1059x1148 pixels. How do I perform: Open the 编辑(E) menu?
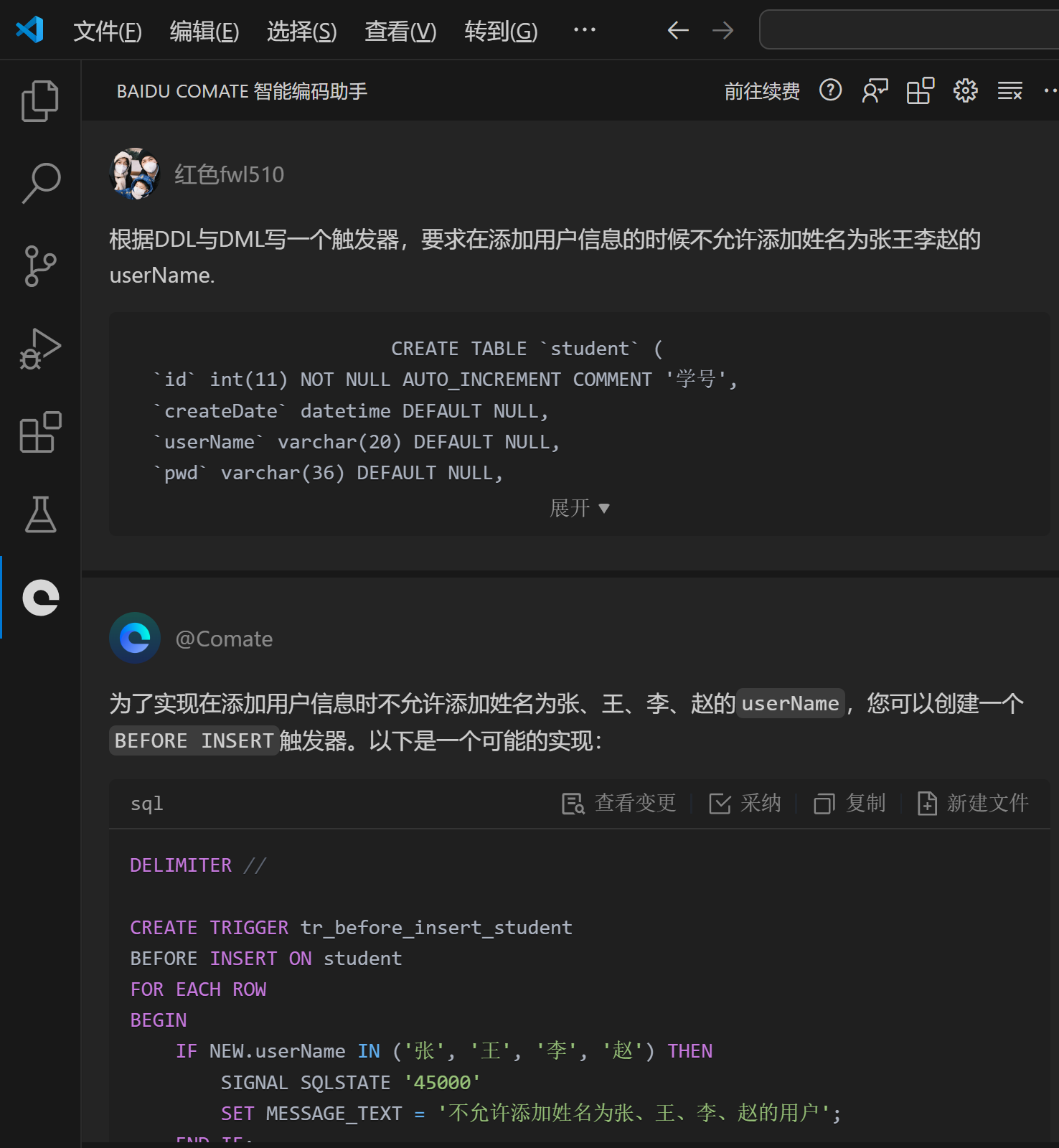coord(204,31)
